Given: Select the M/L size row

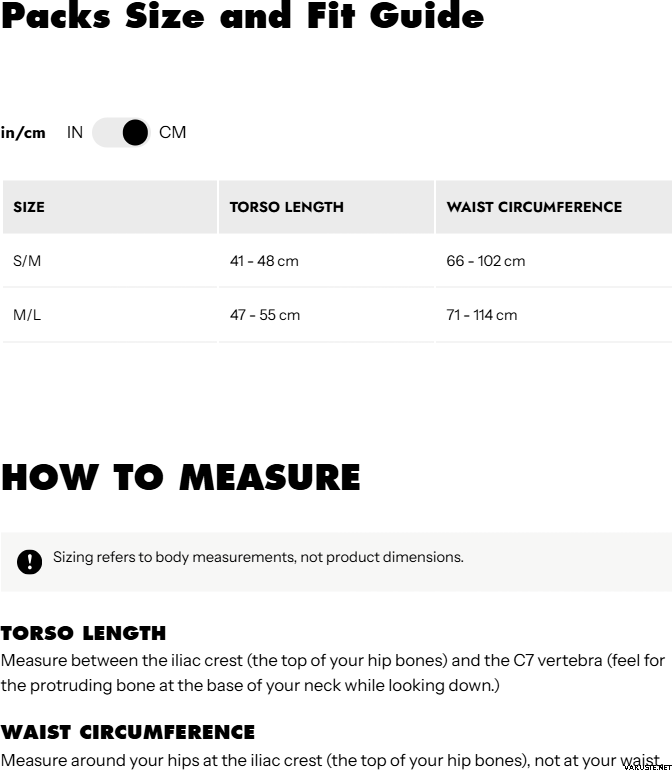Looking at the screenshot, I should coord(27,315).
